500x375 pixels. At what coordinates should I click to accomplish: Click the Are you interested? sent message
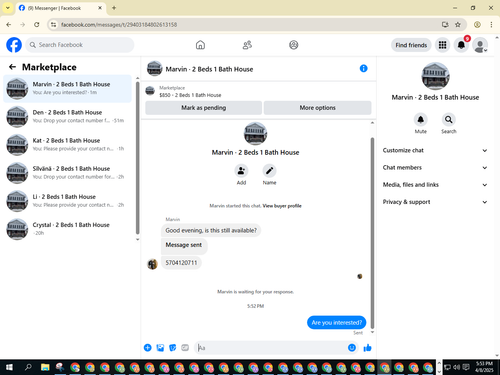coord(336,322)
